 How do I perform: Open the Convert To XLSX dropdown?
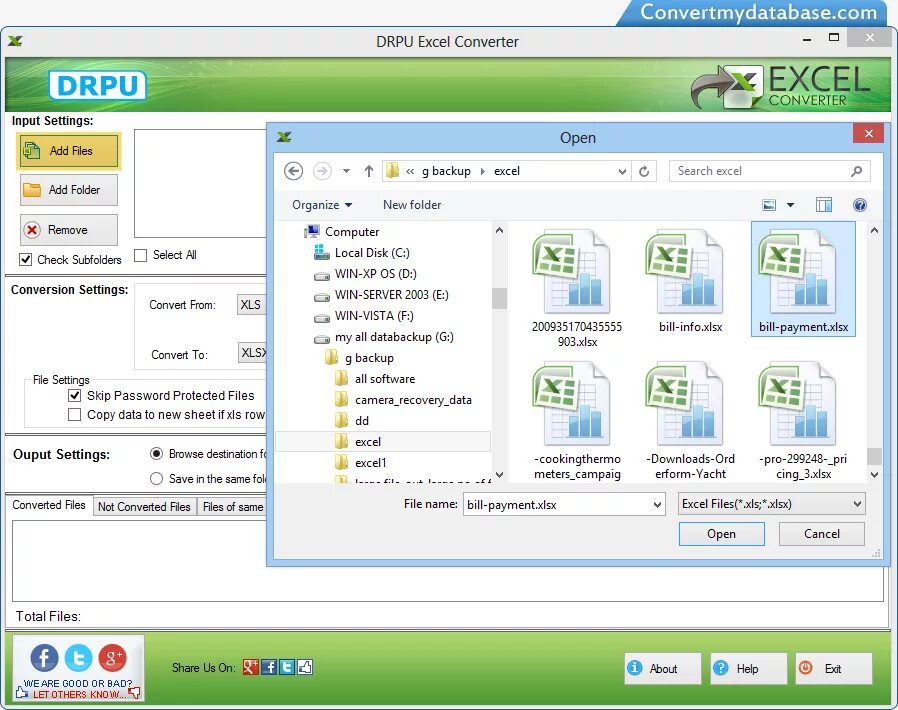click(253, 353)
